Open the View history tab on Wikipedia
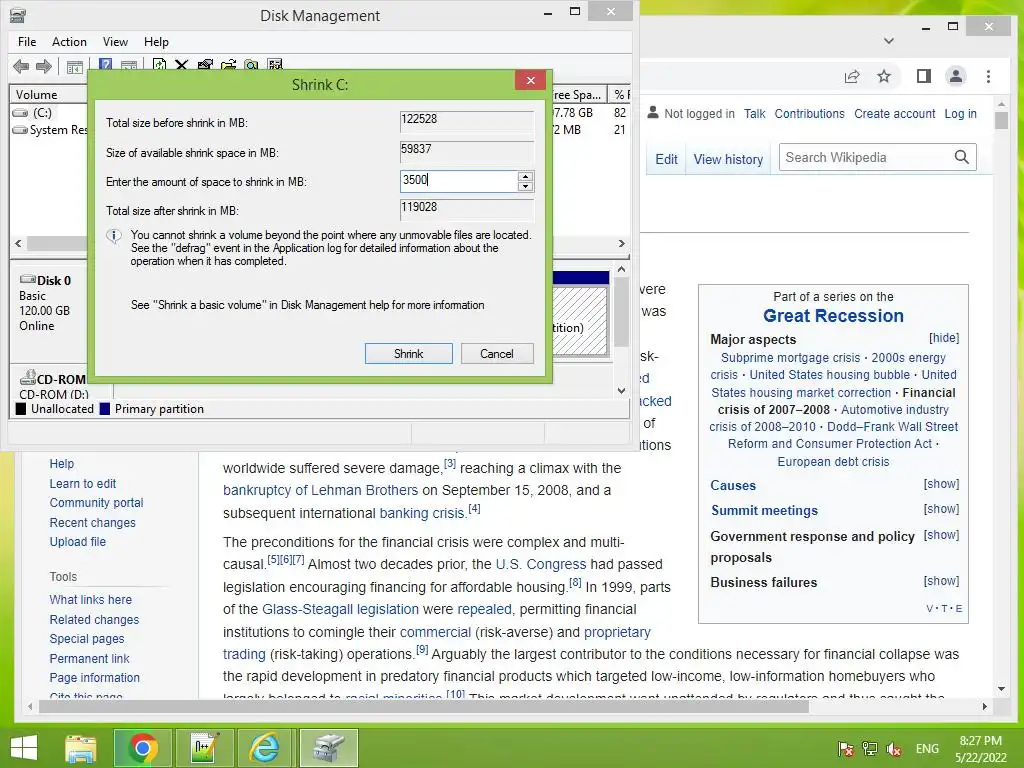 tap(728, 159)
